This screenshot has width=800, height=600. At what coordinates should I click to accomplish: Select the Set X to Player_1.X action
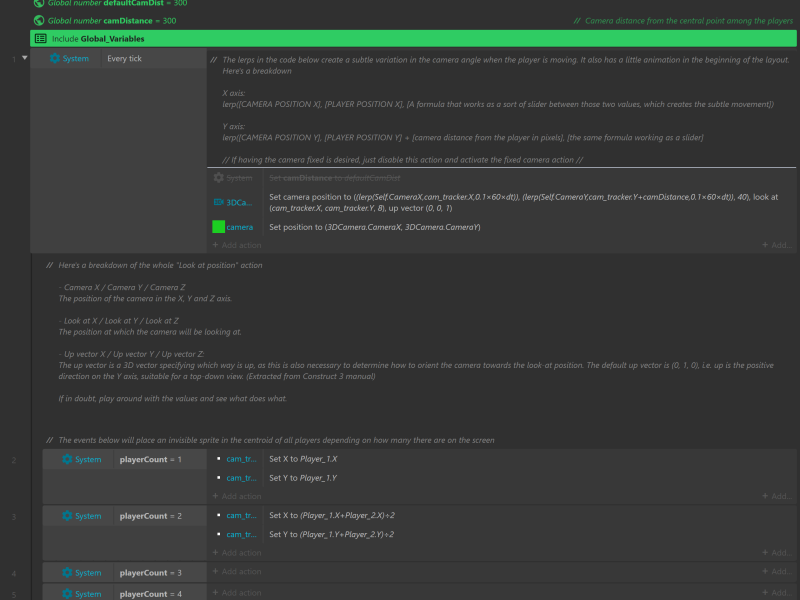[502, 459]
